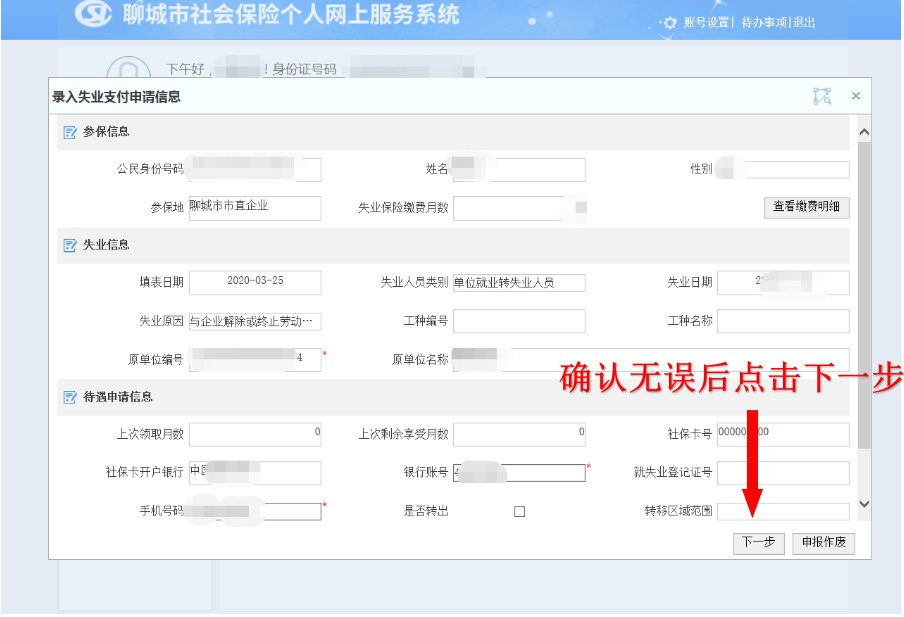The width and height of the screenshot is (904, 617).
Task: Click the 聊城市社会保险个人网上服务系统 title
Action: pos(291,14)
